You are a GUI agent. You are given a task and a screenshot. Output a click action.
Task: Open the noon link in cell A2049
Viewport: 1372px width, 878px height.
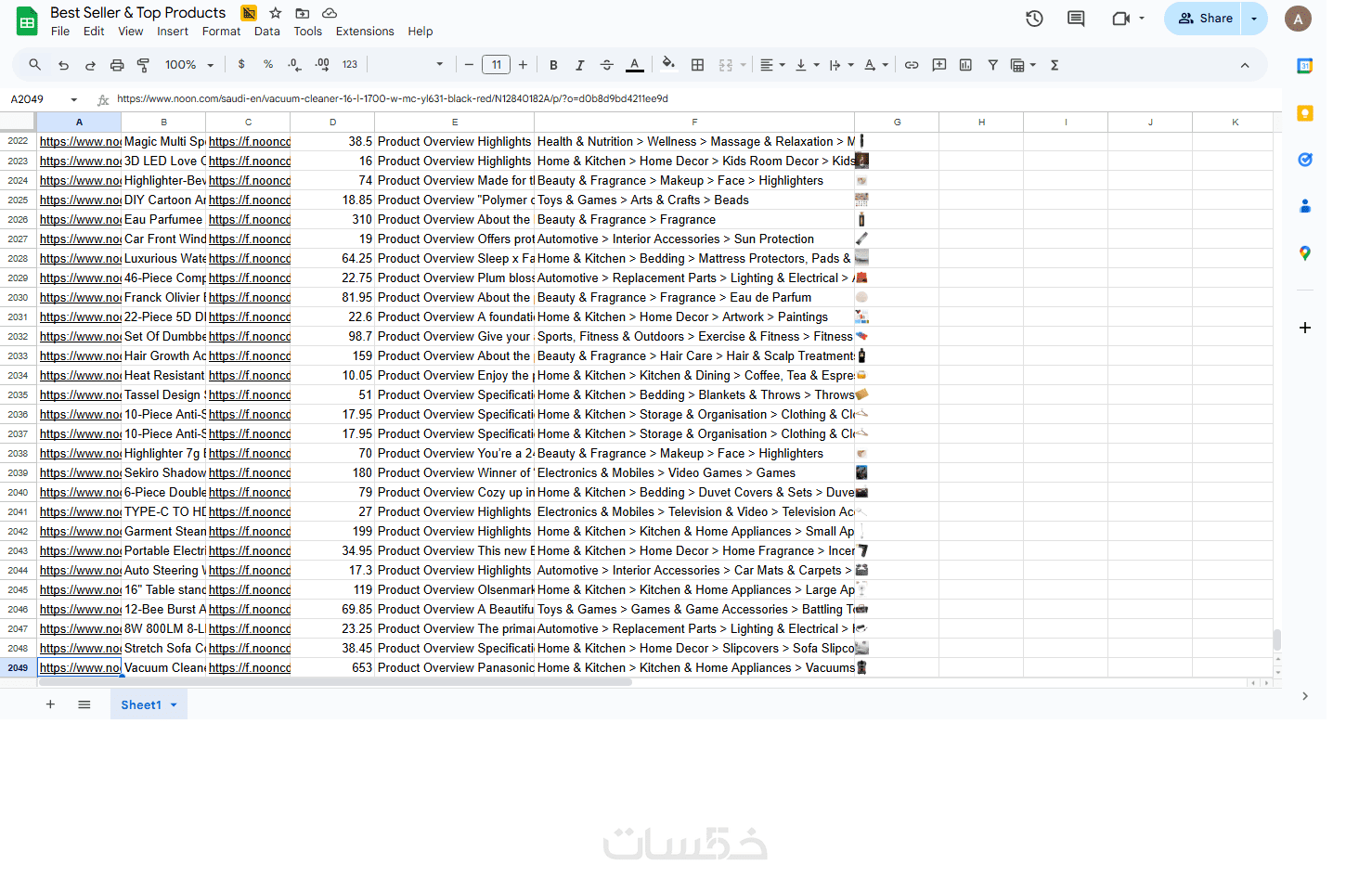coord(80,668)
